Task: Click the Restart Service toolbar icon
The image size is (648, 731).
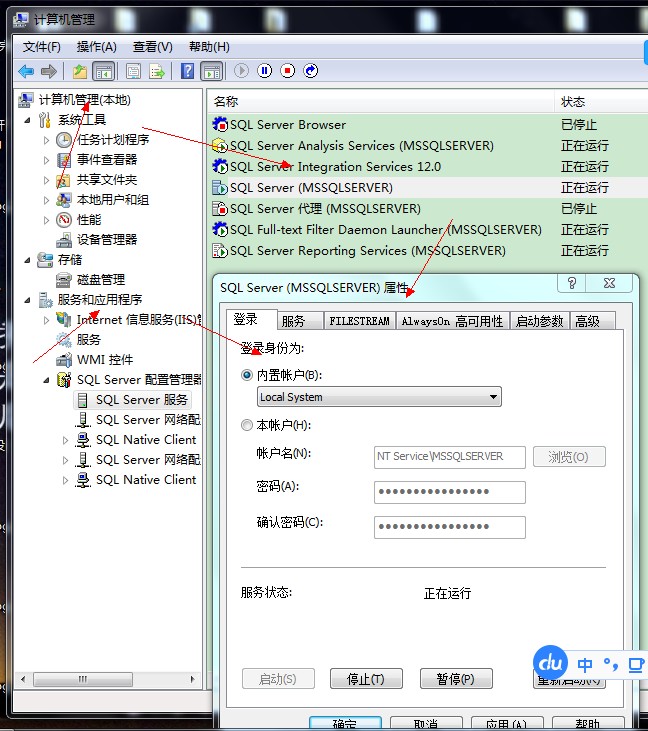Action: (x=310, y=71)
